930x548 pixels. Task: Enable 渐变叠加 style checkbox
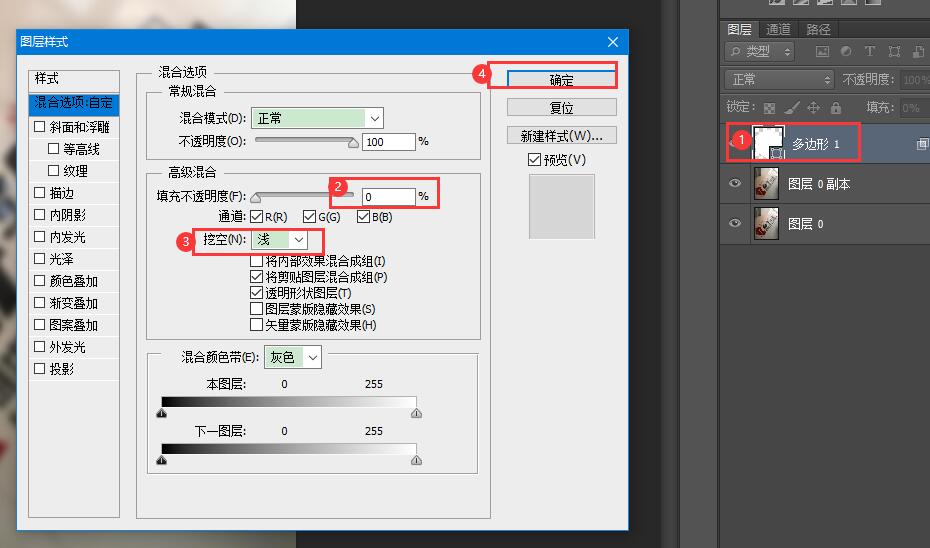click(x=40, y=302)
